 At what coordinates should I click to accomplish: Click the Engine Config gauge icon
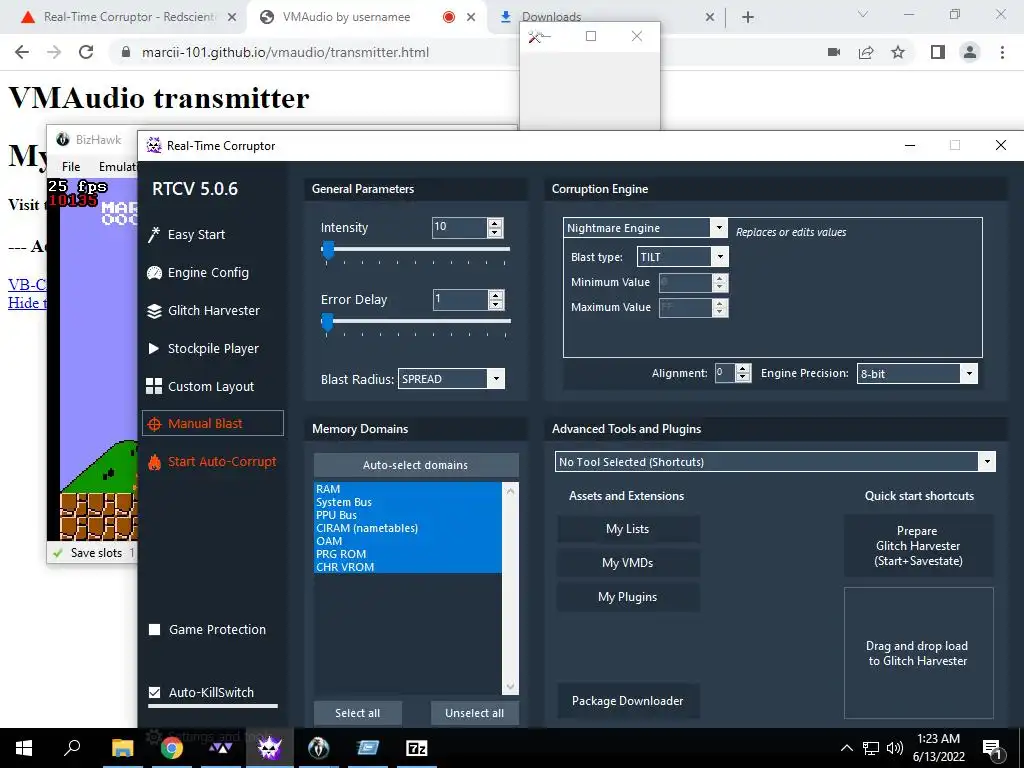click(154, 272)
